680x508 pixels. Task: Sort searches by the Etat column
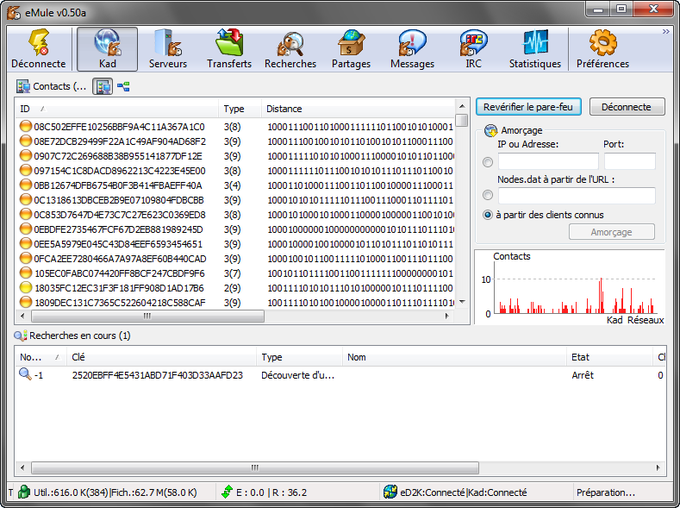(610, 357)
